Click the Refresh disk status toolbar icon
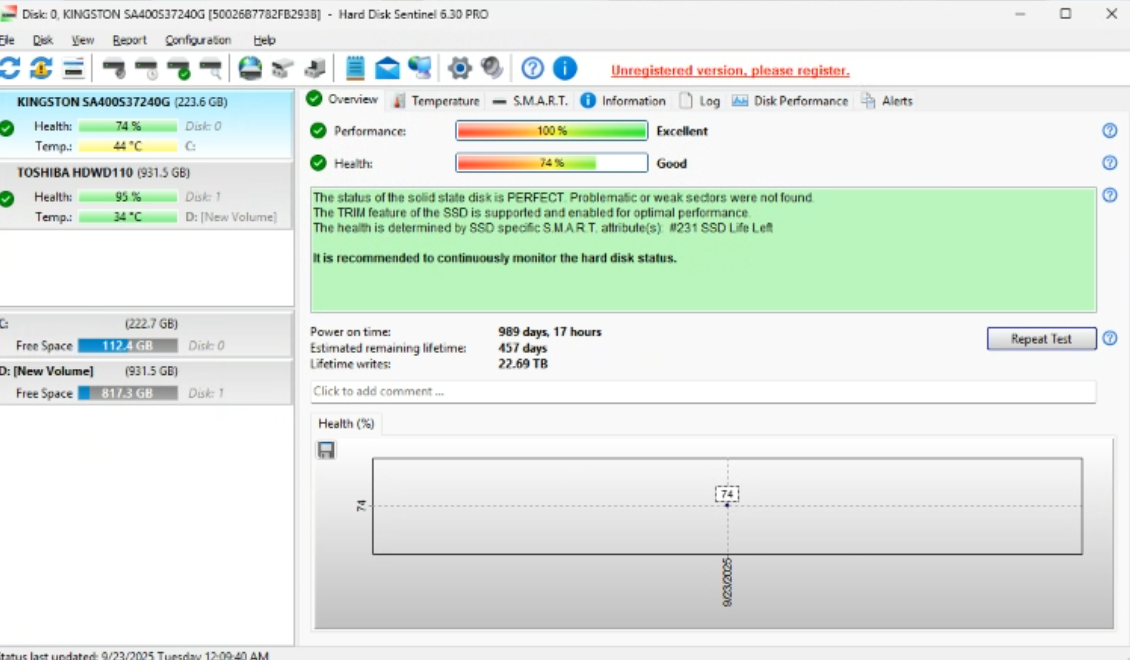Image resolution: width=1130 pixels, height=660 pixels. coord(10,68)
